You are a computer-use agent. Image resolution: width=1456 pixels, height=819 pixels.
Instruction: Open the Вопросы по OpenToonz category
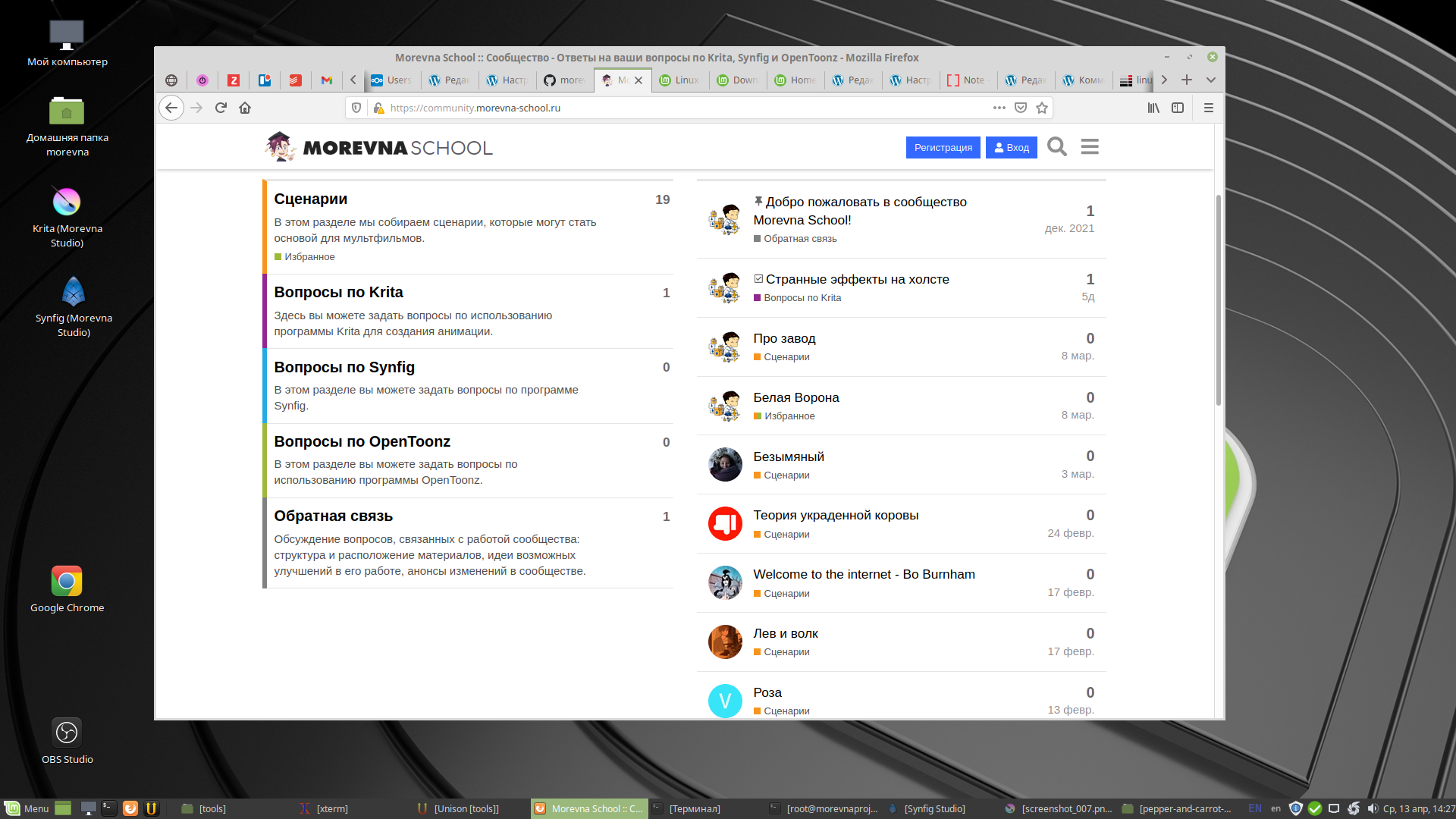(362, 441)
